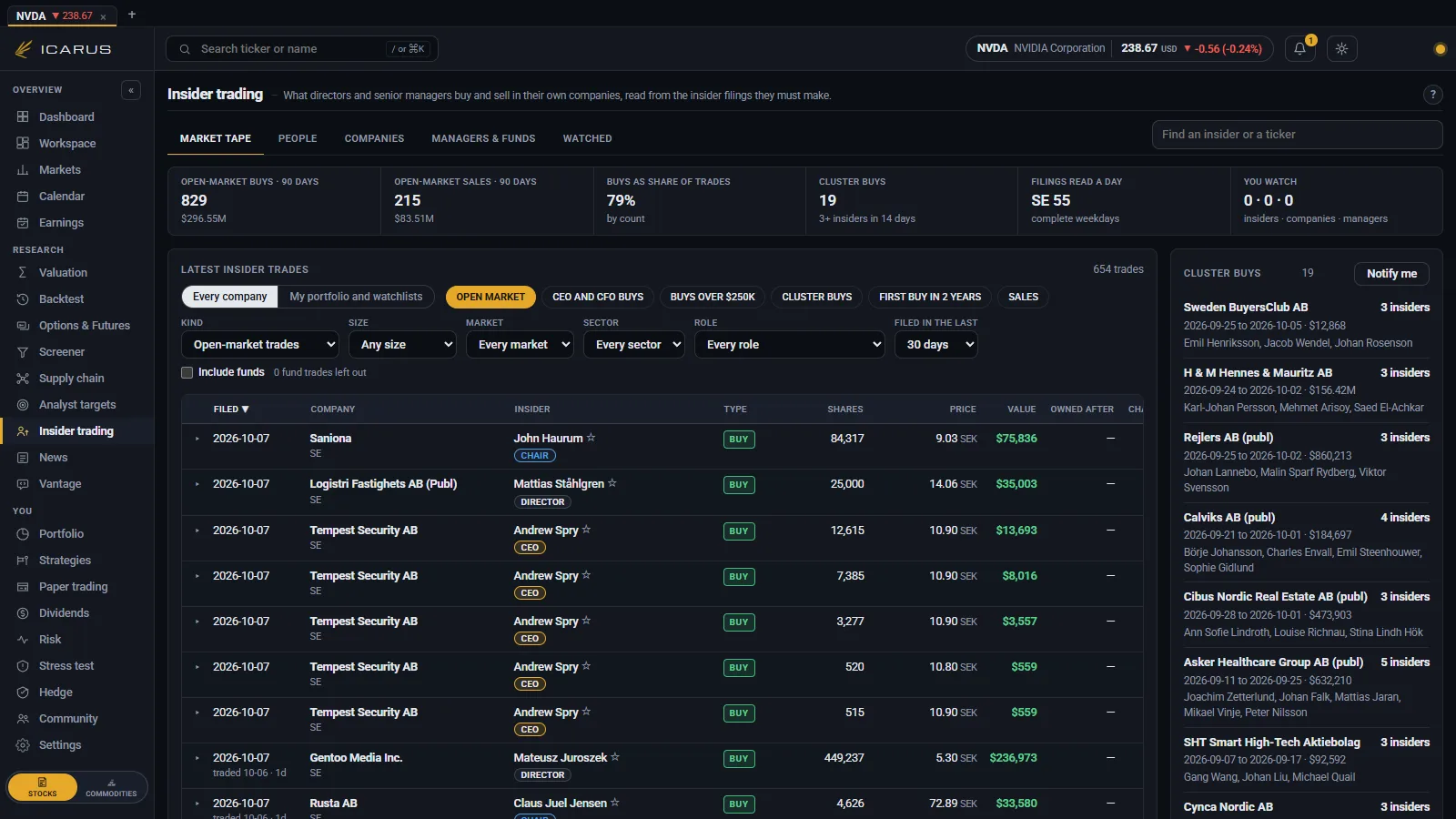The image size is (1456, 819).
Task: Star John Haurum to watch him
Action: point(591,438)
